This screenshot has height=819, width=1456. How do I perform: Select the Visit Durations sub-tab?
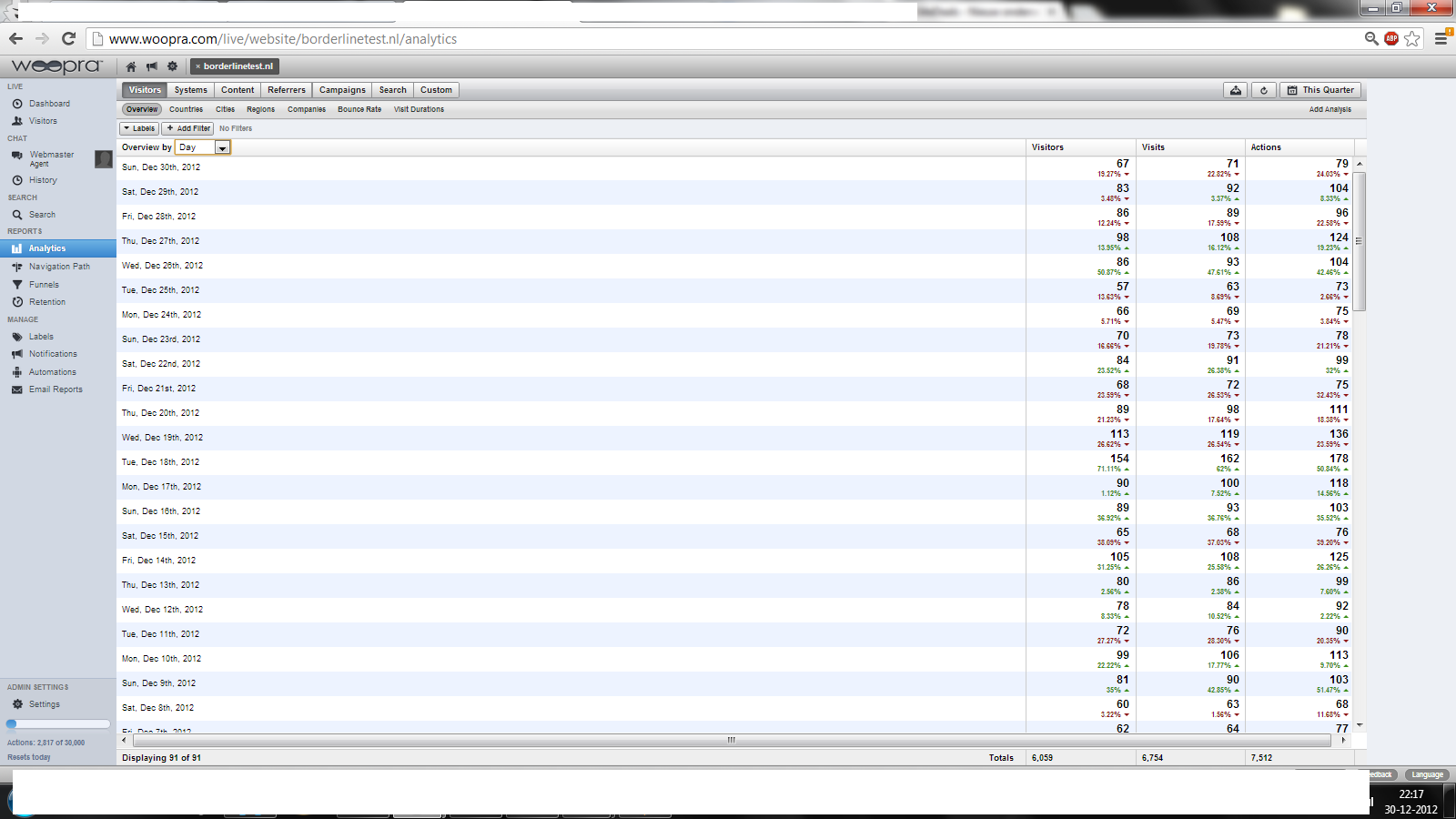419,109
